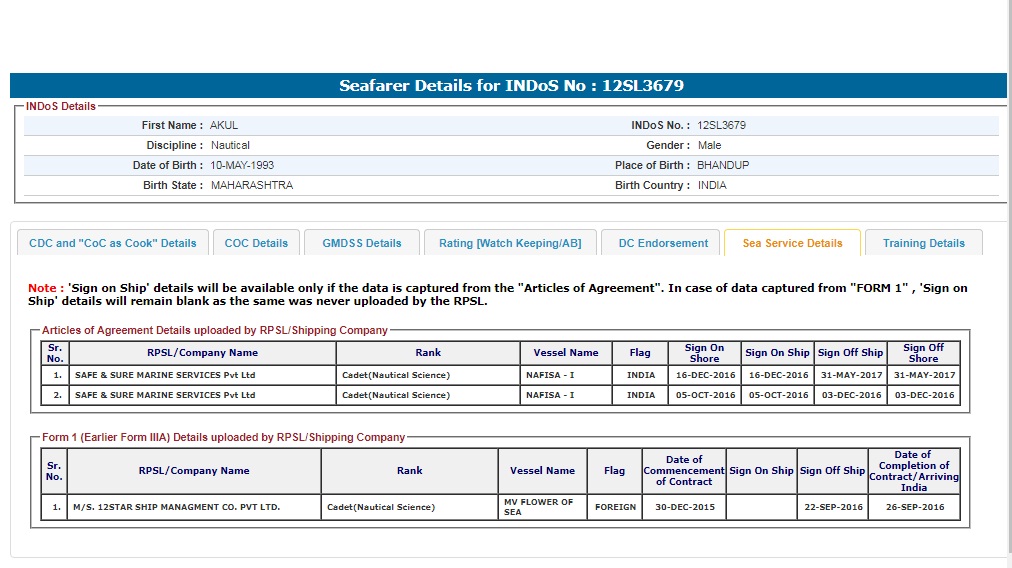1012x568 pixels.
Task: Go to the DC Endorsement tab
Action: [663, 243]
